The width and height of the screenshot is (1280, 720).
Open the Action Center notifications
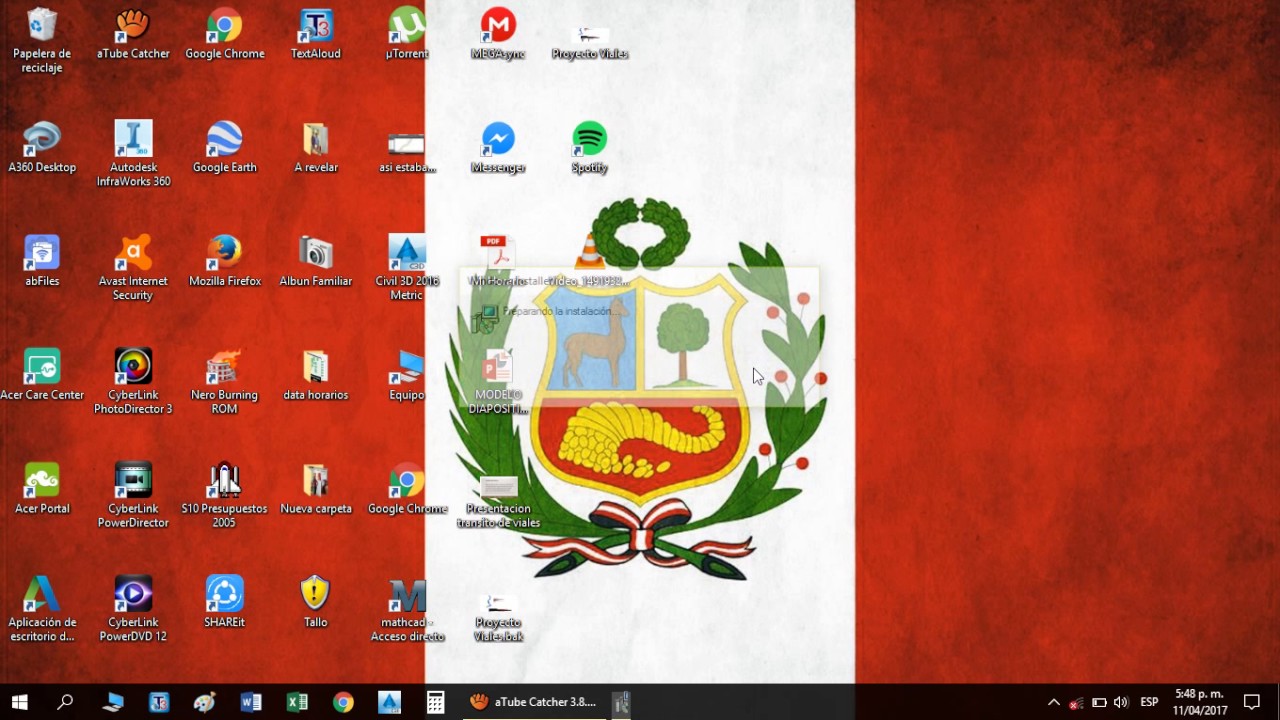pos(1252,702)
